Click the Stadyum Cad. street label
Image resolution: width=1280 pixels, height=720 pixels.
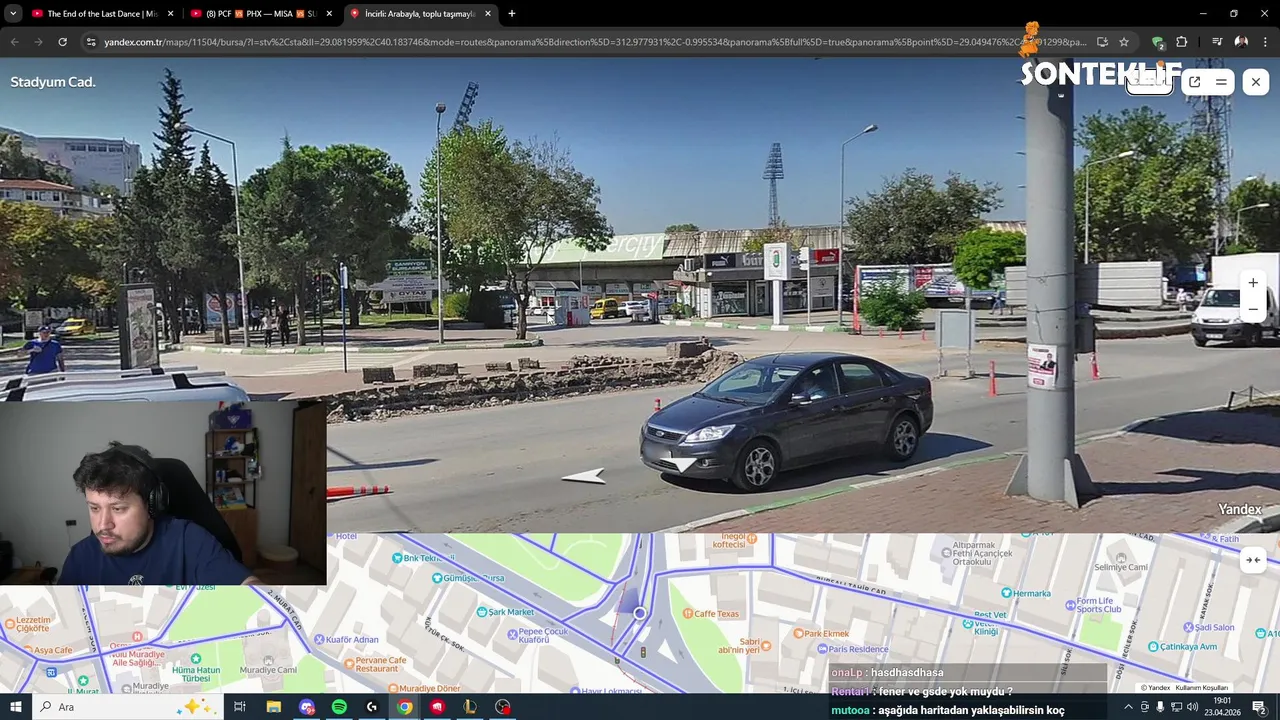(x=53, y=82)
